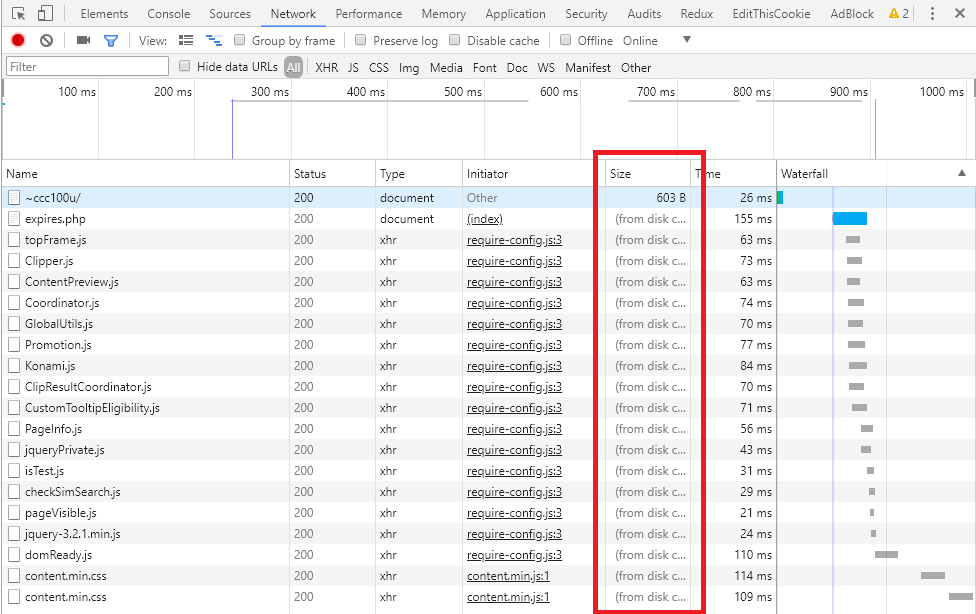The width and height of the screenshot is (976, 614).
Task: Click the inspect element picker icon
Action: [18, 14]
